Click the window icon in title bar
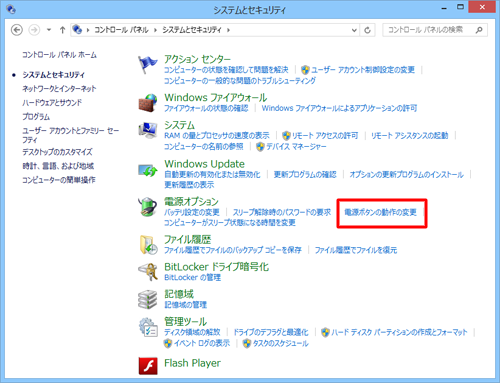This screenshot has height=383, width=500. pyautogui.click(x=11, y=9)
